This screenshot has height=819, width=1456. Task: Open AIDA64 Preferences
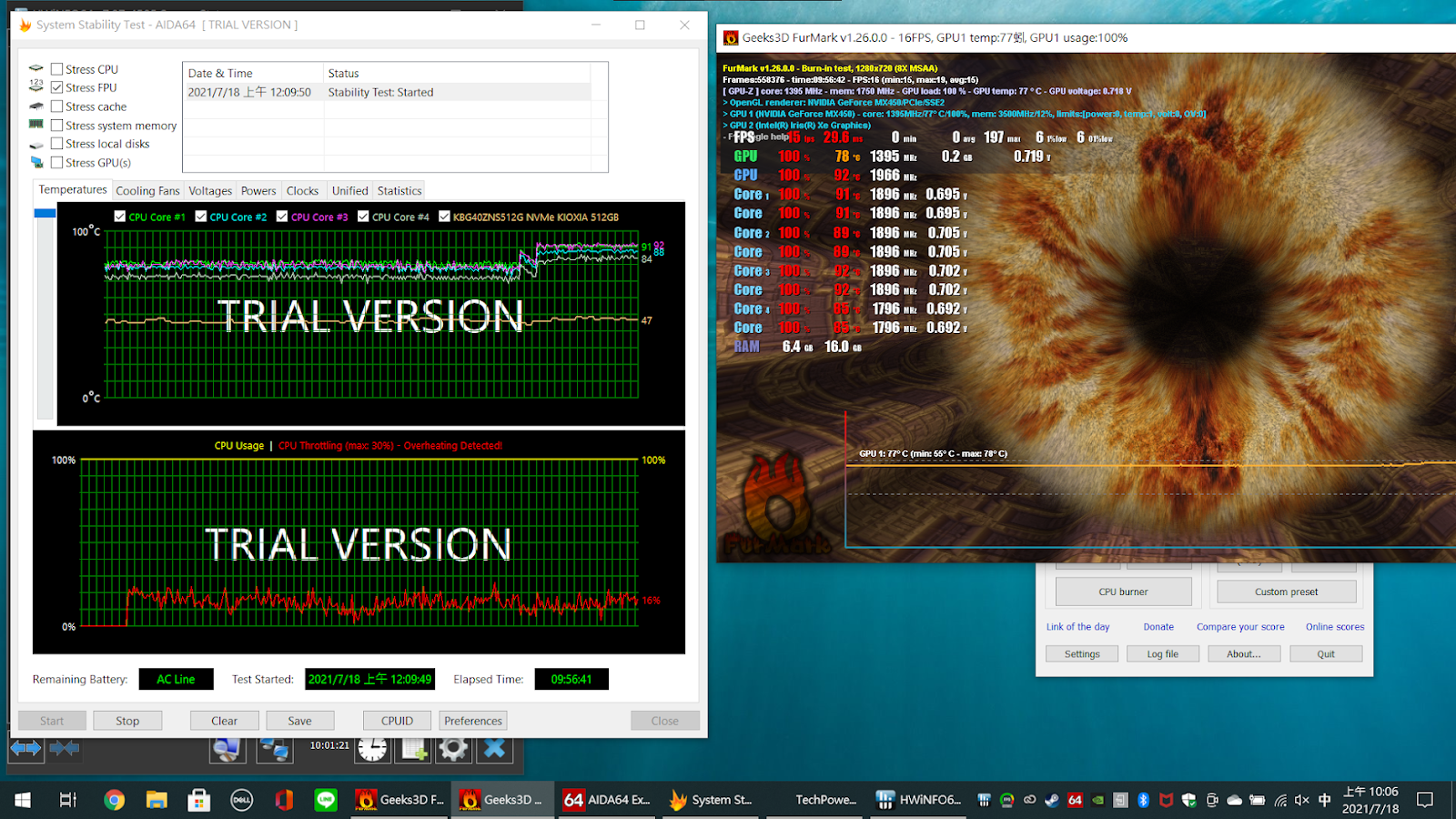coord(473,721)
